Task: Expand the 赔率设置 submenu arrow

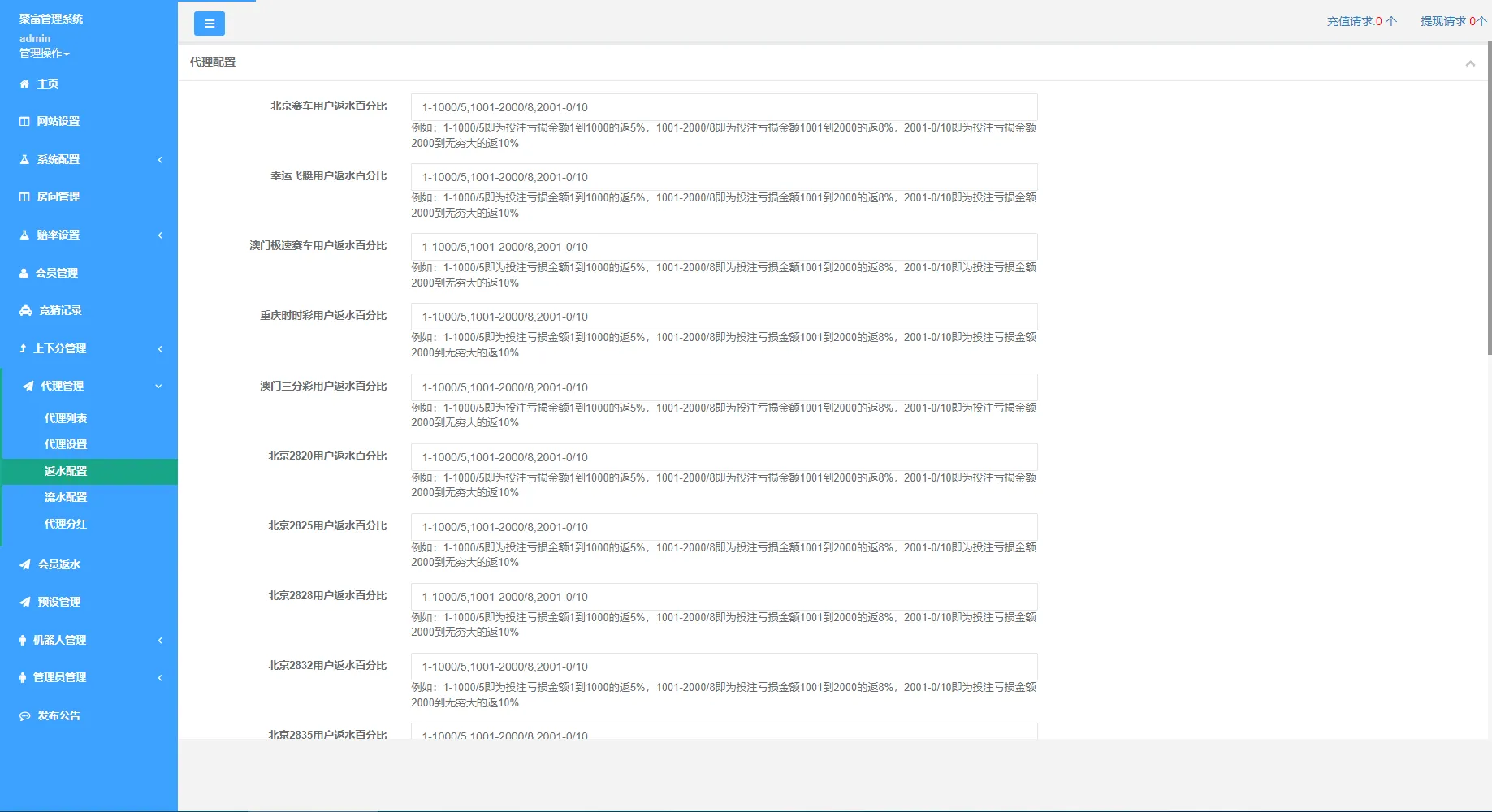Action: click(x=160, y=235)
